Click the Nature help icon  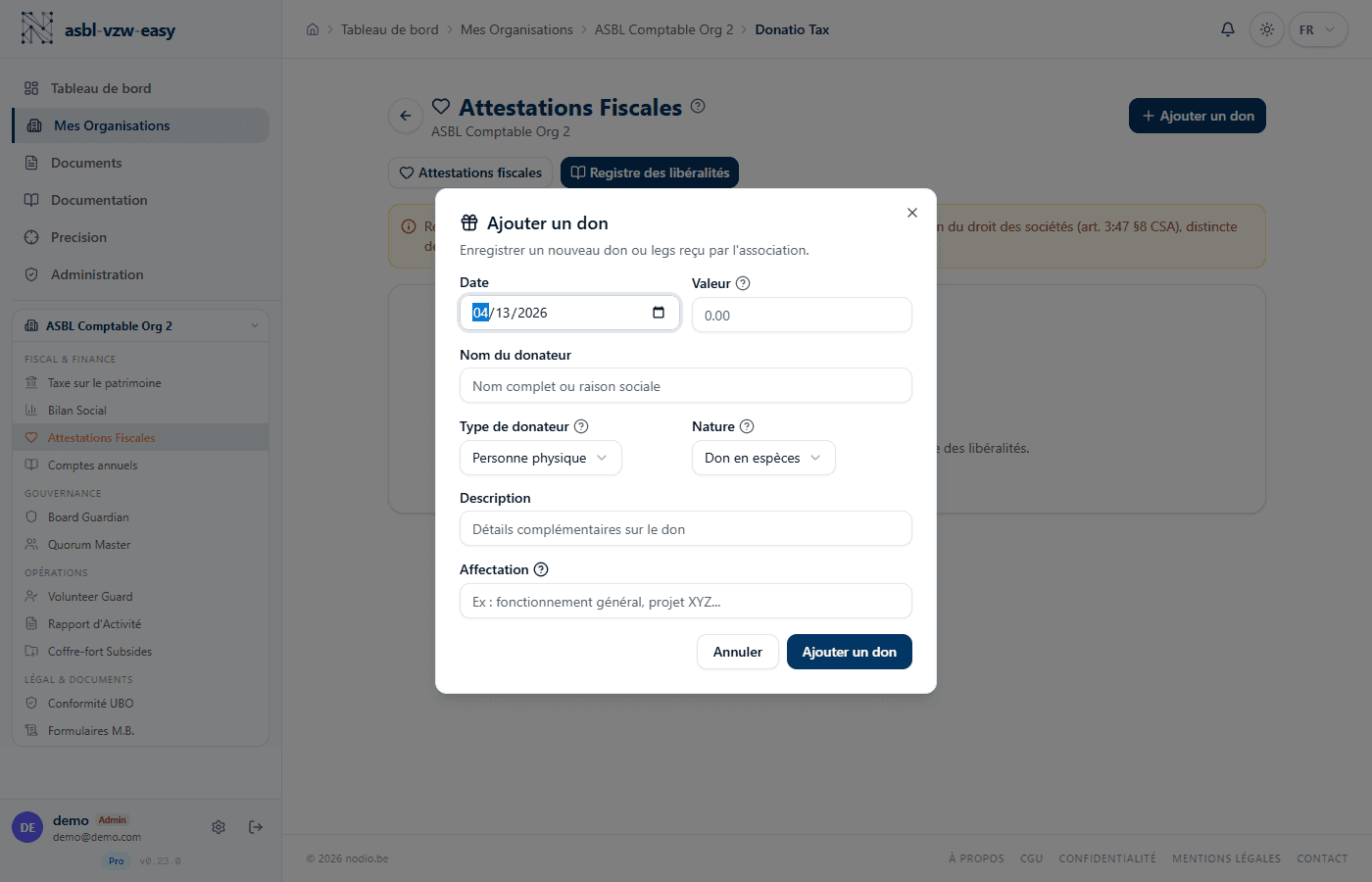click(747, 426)
